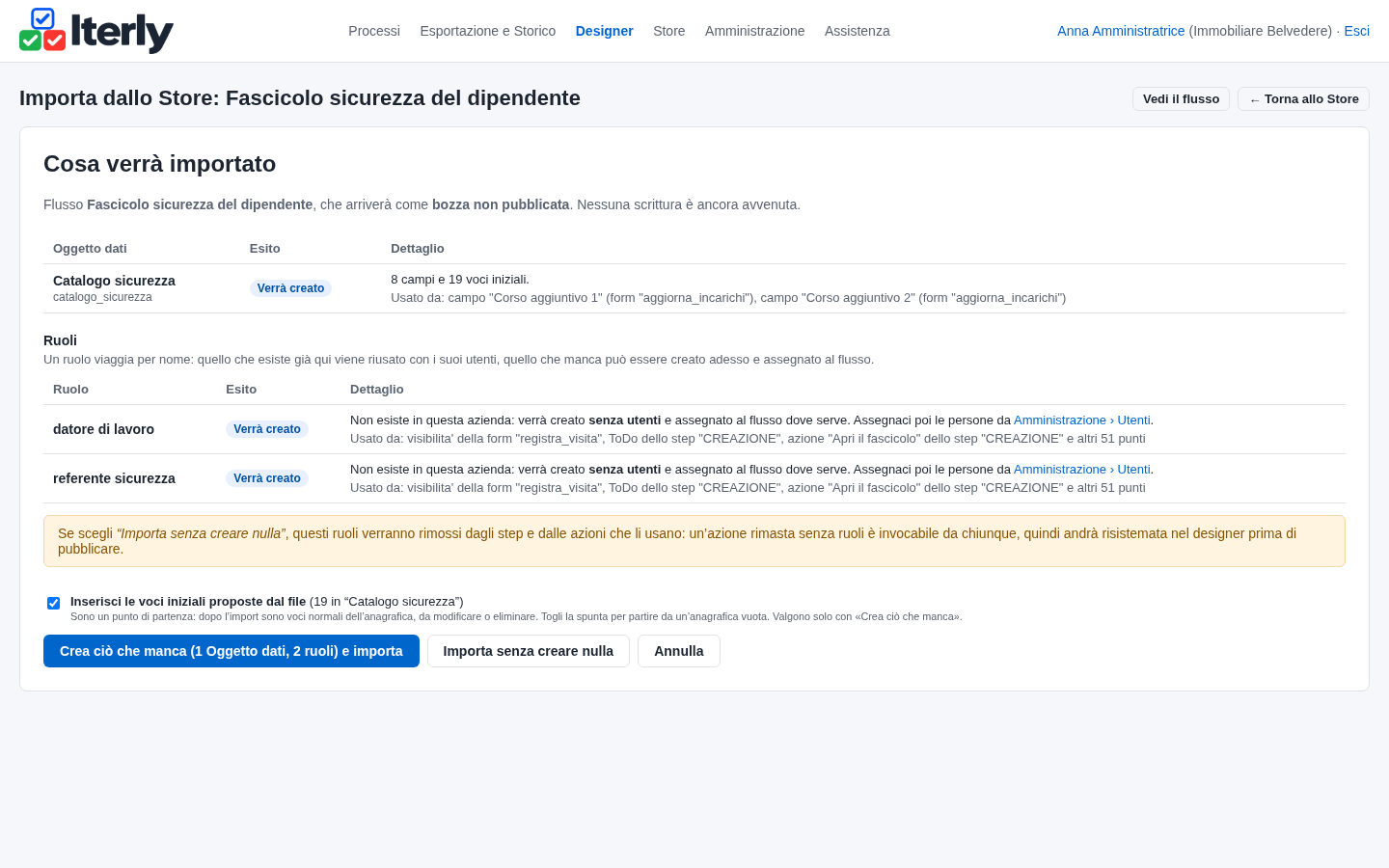
Task: Click the page title Importa dallo Store
Action: (x=300, y=98)
